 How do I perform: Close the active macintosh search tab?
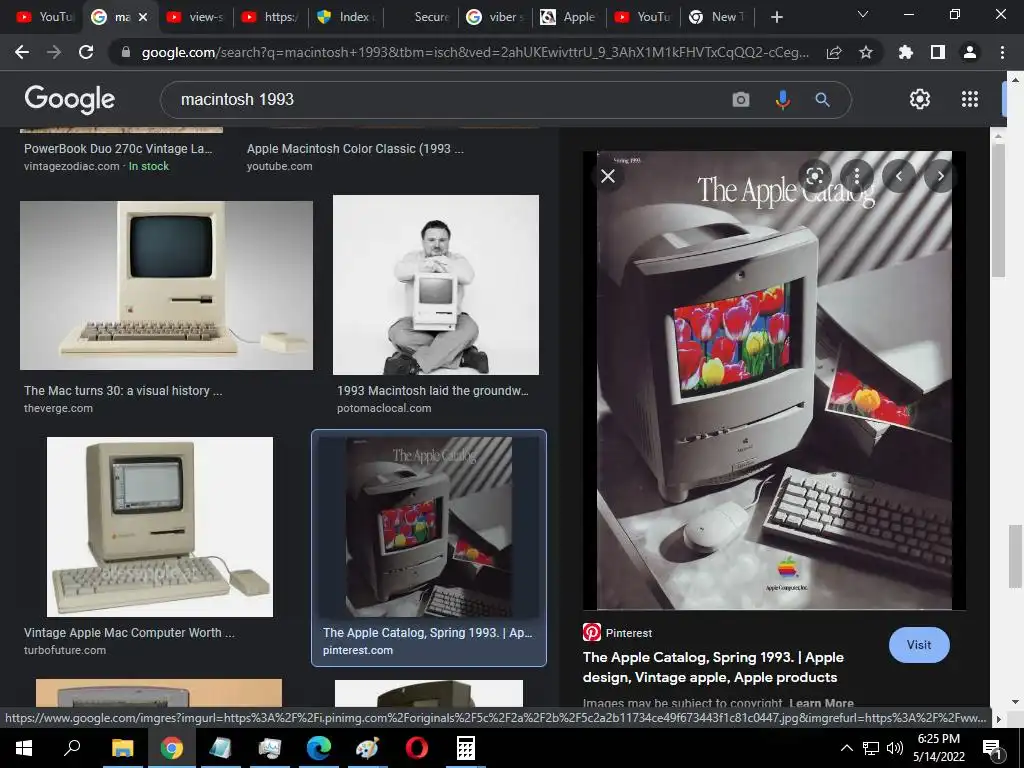pos(143,17)
